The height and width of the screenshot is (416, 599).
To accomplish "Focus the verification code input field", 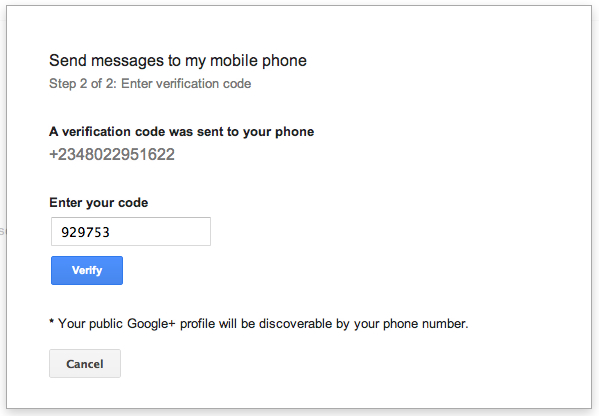I will point(131,231).
